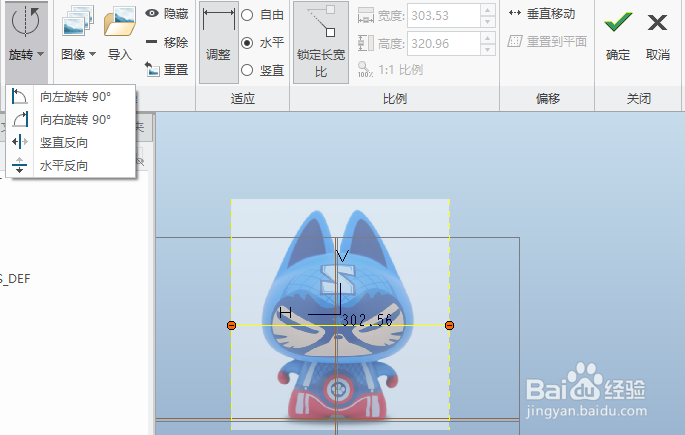The height and width of the screenshot is (435, 685).
Task: Click the cartoon character image in canvas
Action: 340,314
